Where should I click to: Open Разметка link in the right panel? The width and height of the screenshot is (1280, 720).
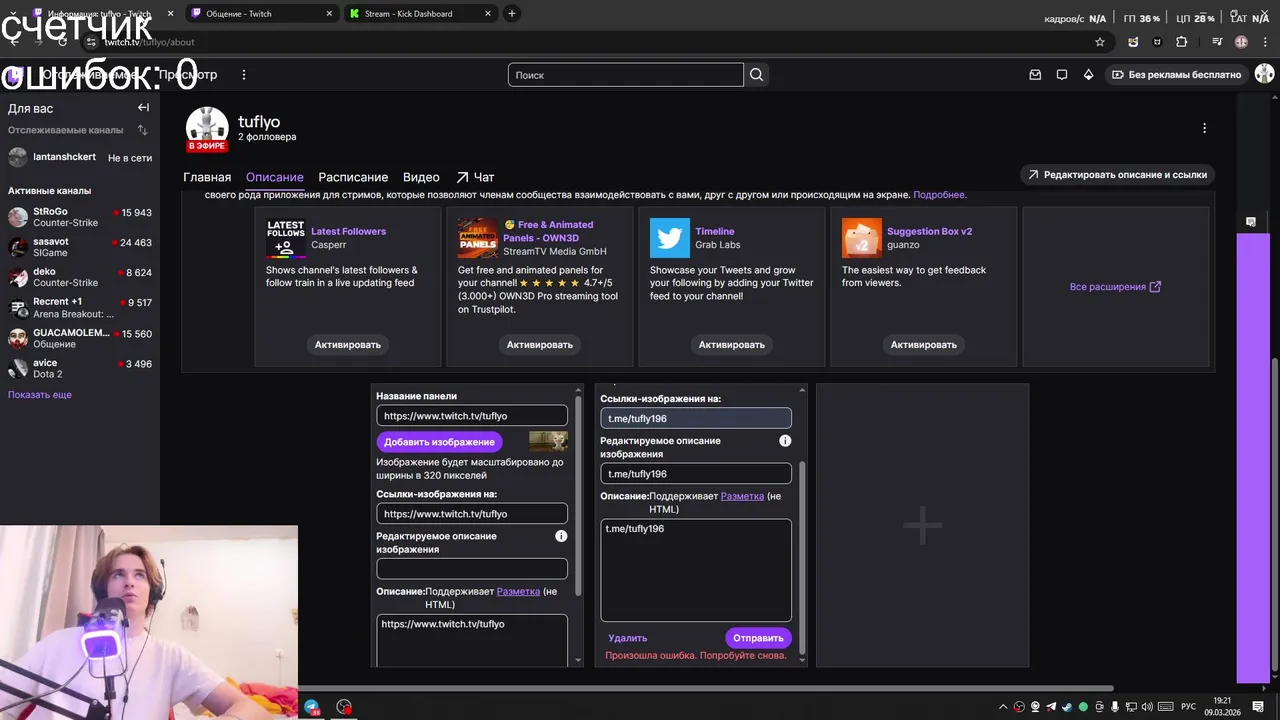[742, 496]
